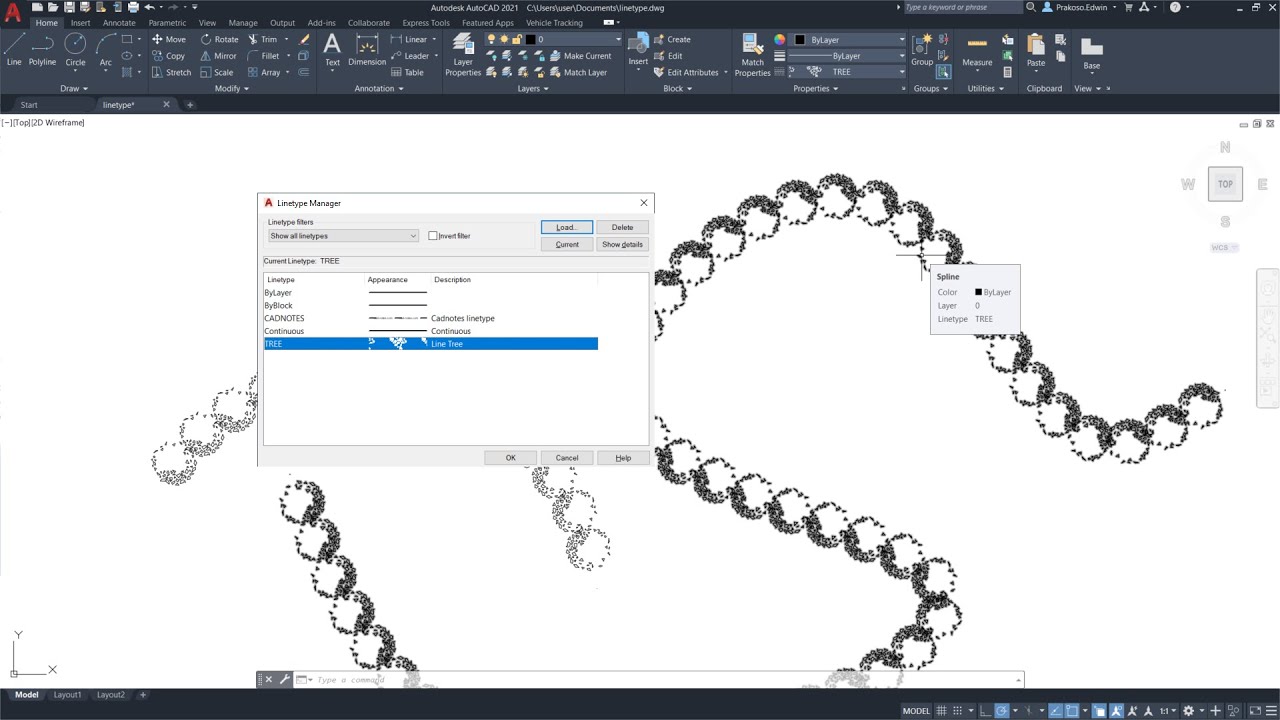
Task: Click the Show details button
Action: pyautogui.click(x=622, y=244)
